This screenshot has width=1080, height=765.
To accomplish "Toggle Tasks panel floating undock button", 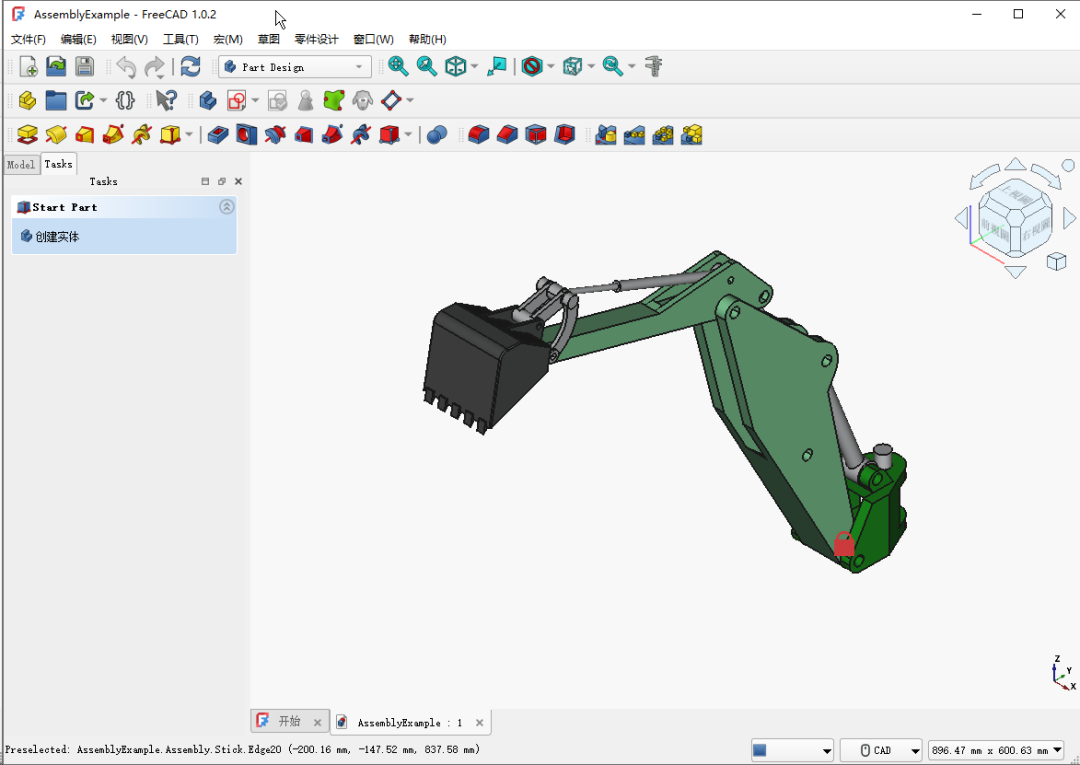I will click(x=222, y=182).
